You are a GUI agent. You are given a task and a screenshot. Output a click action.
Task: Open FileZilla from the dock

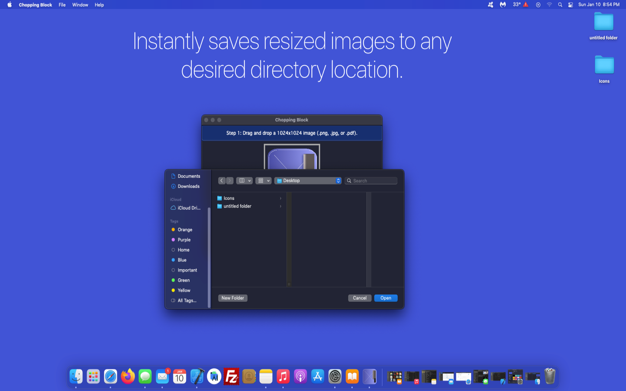231,376
